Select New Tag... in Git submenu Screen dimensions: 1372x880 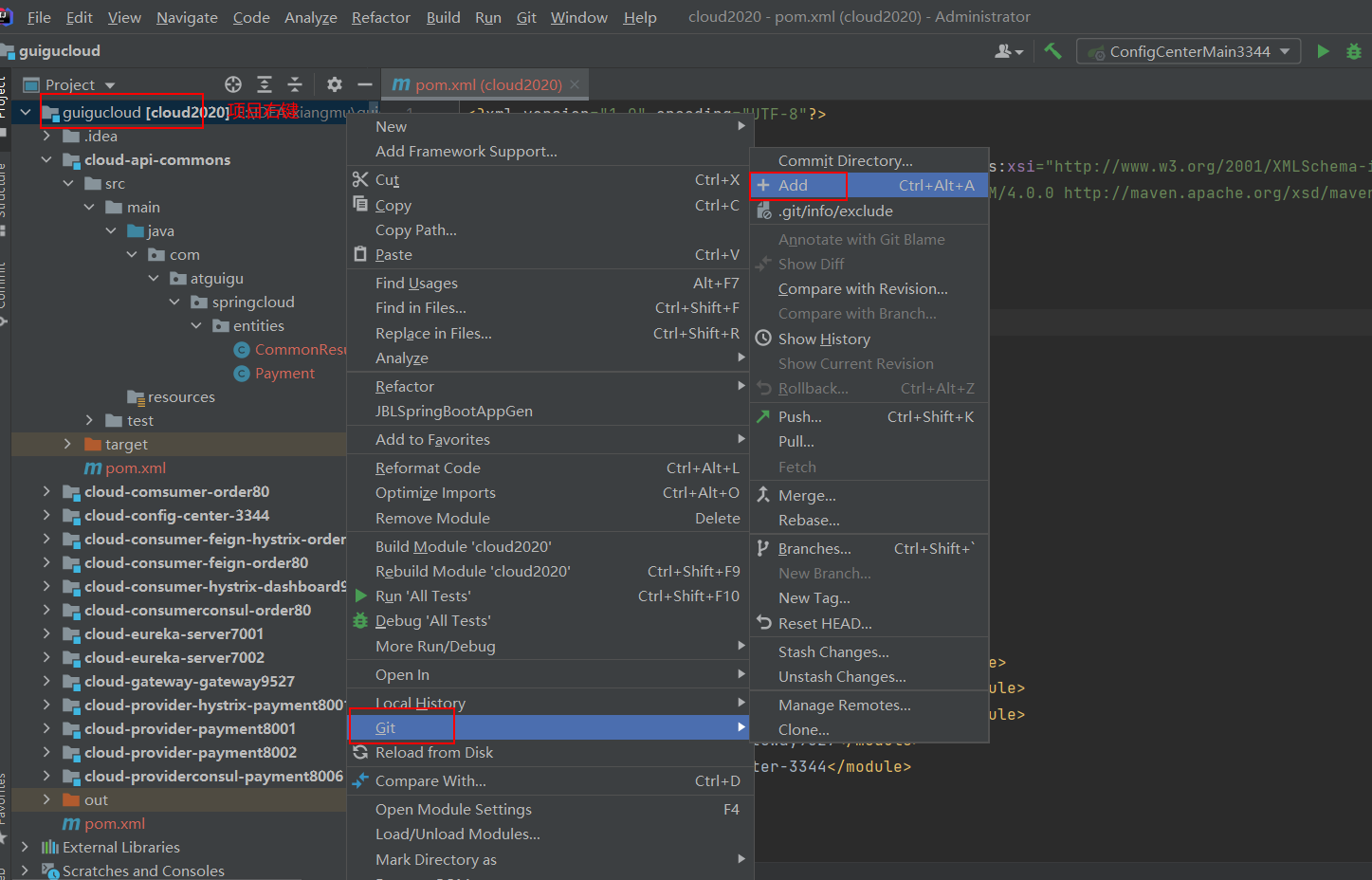point(869,597)
